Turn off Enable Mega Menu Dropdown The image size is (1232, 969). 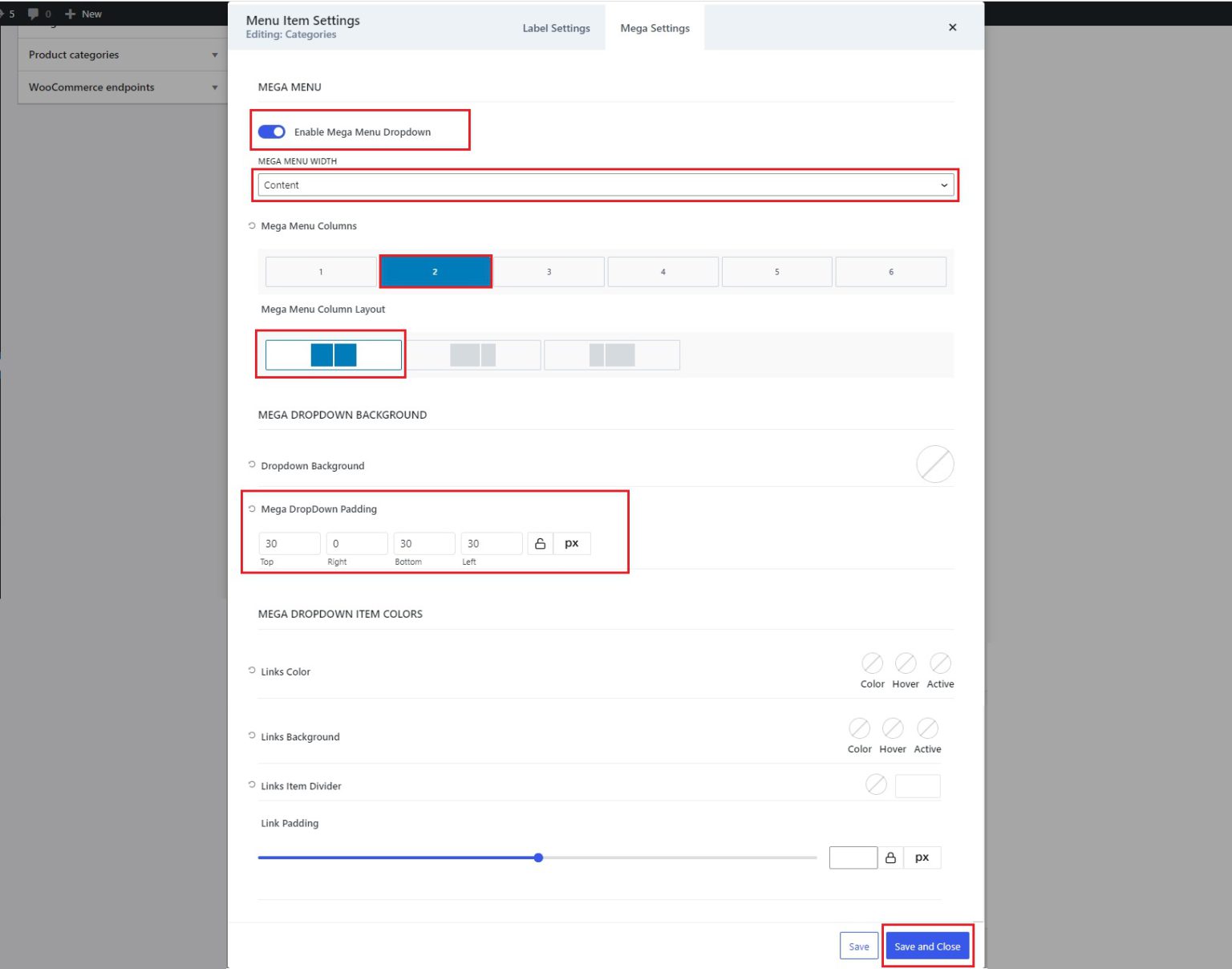click(272, 132)
